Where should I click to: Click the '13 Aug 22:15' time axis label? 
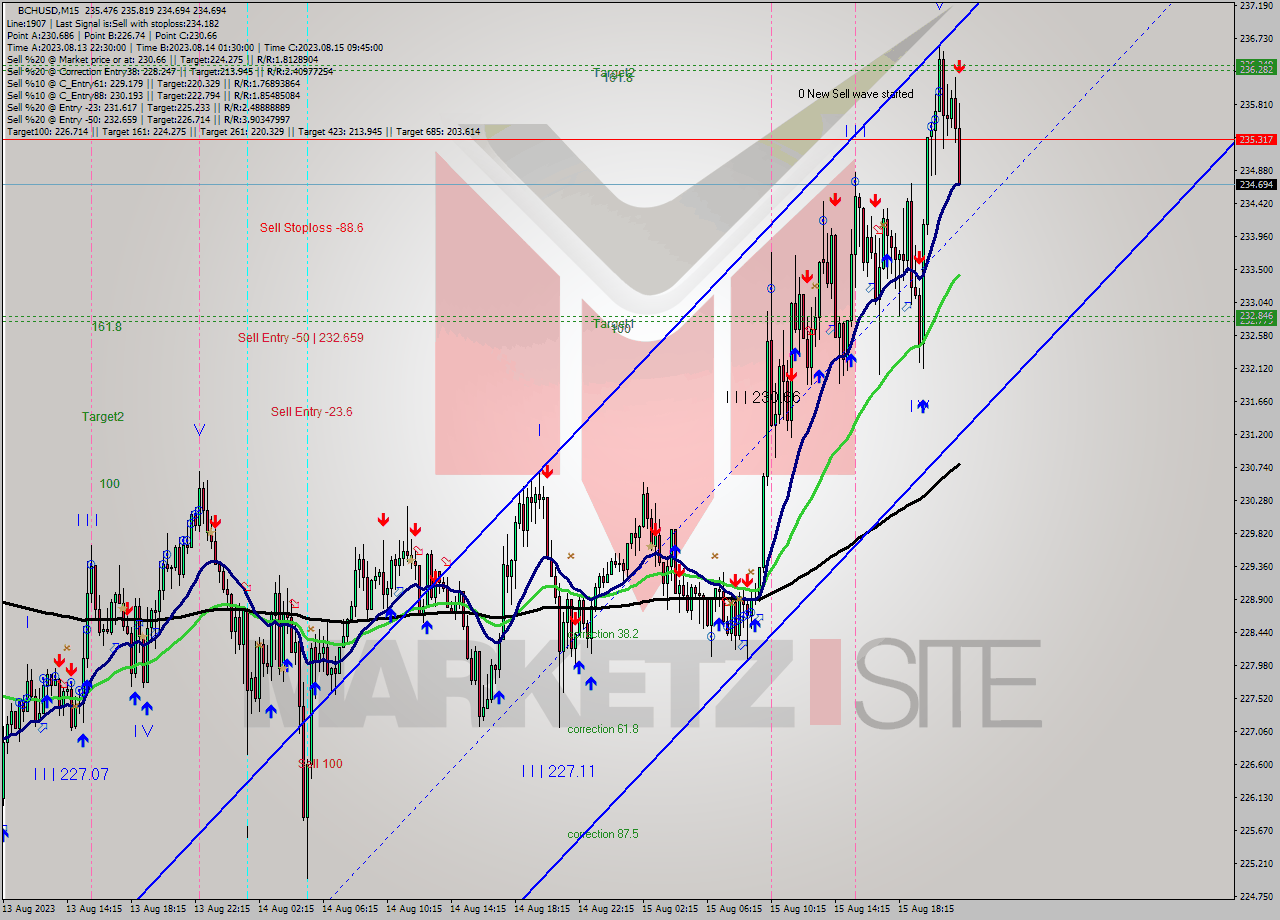(x=222, y=909)
